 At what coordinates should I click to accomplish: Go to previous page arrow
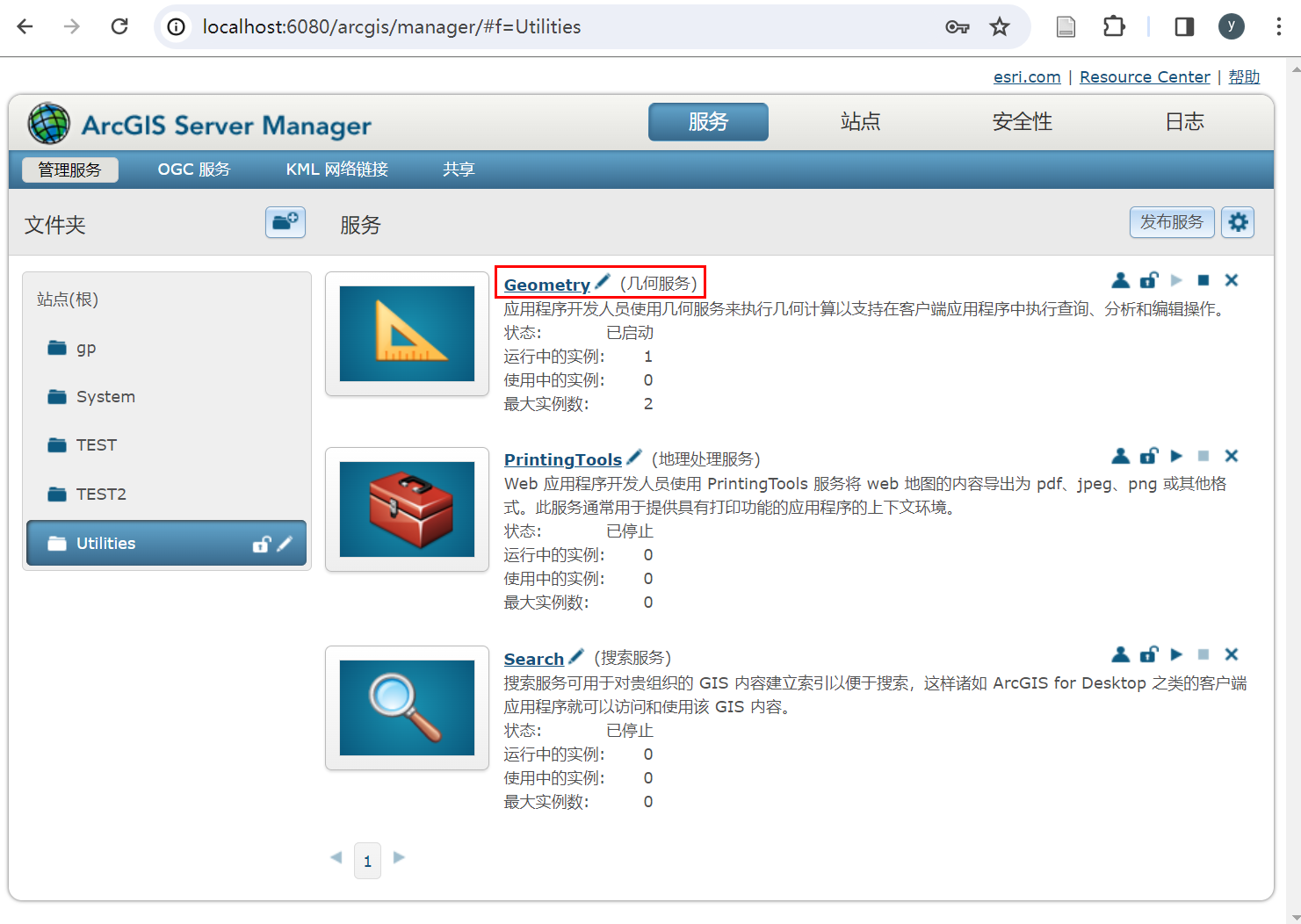(336, 857)
